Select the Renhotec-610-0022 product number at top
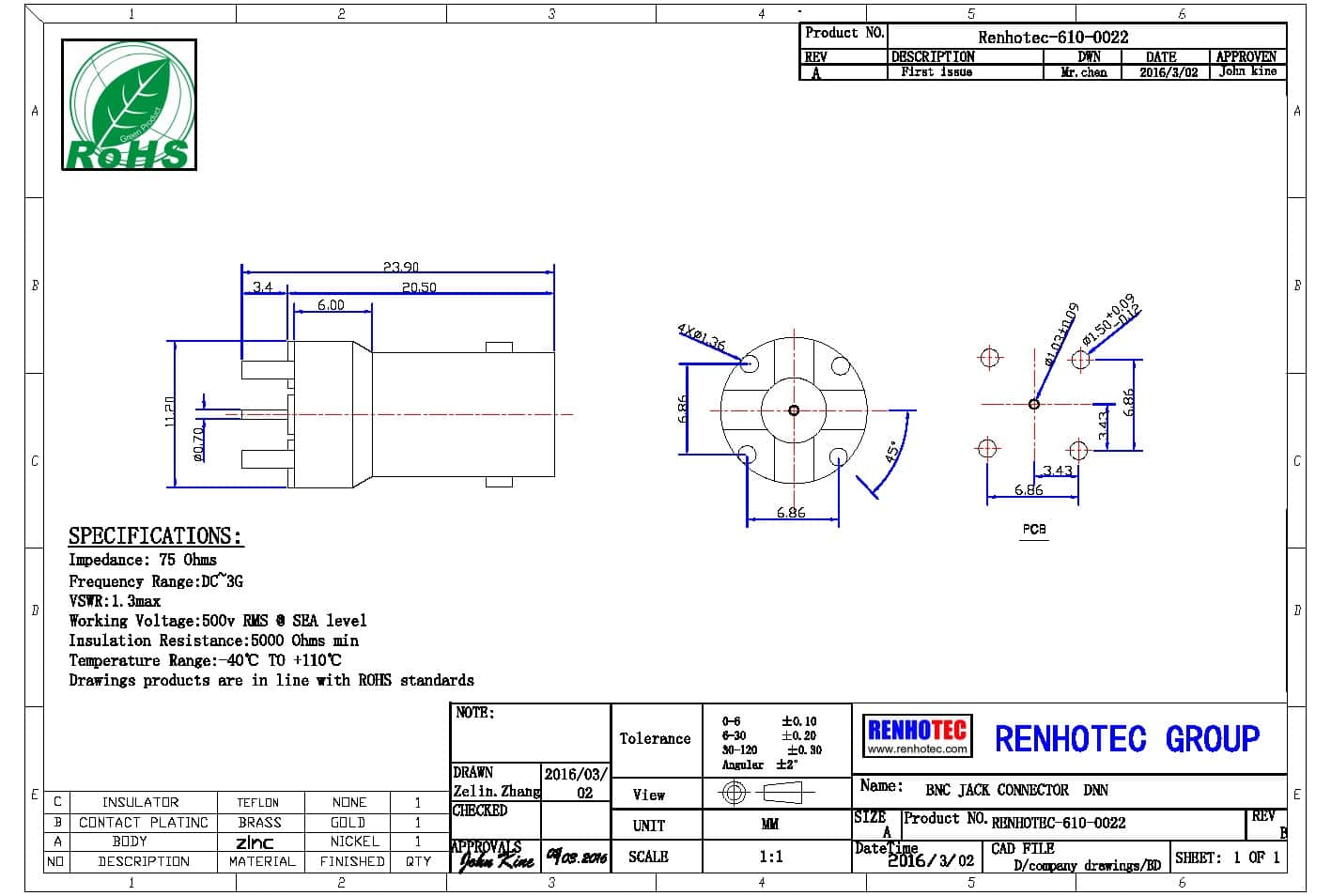1331x896 pixels. (1053, 38)
